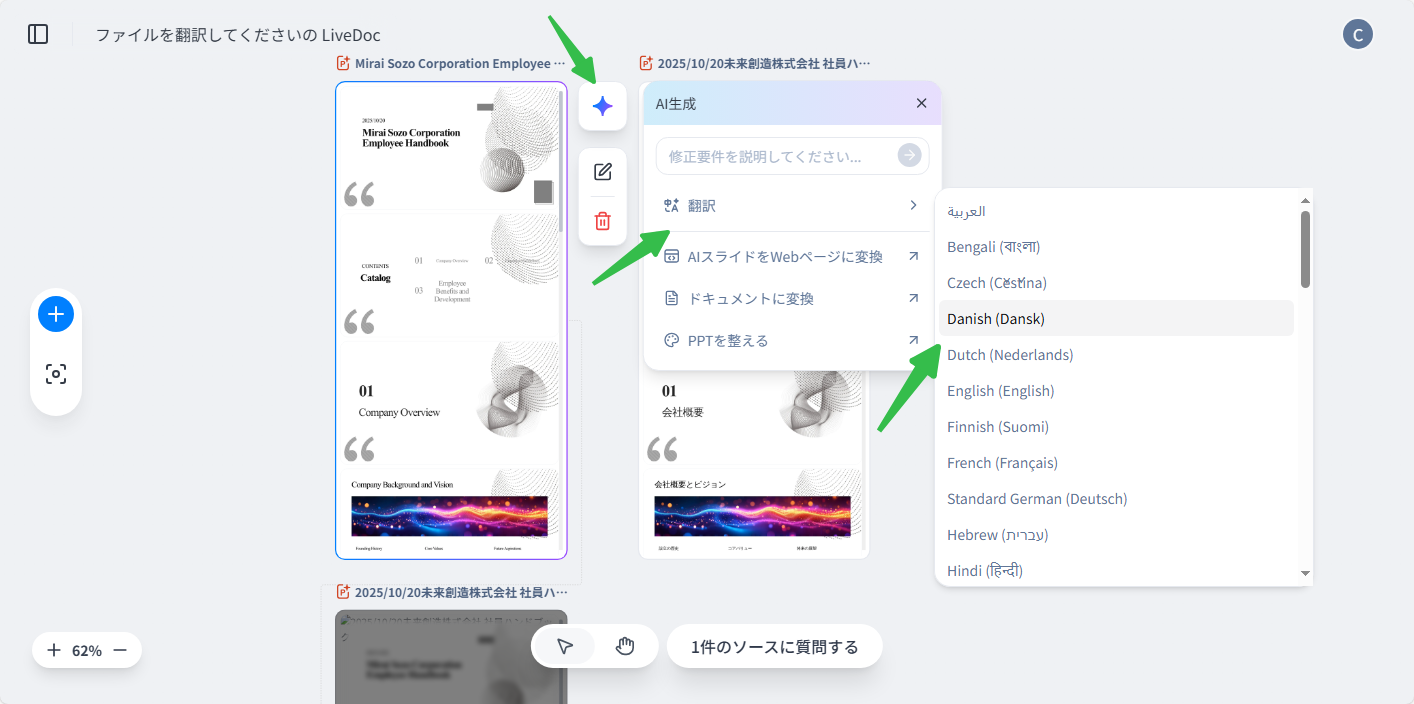Click the 修正要件 input field

click(775, 157)
